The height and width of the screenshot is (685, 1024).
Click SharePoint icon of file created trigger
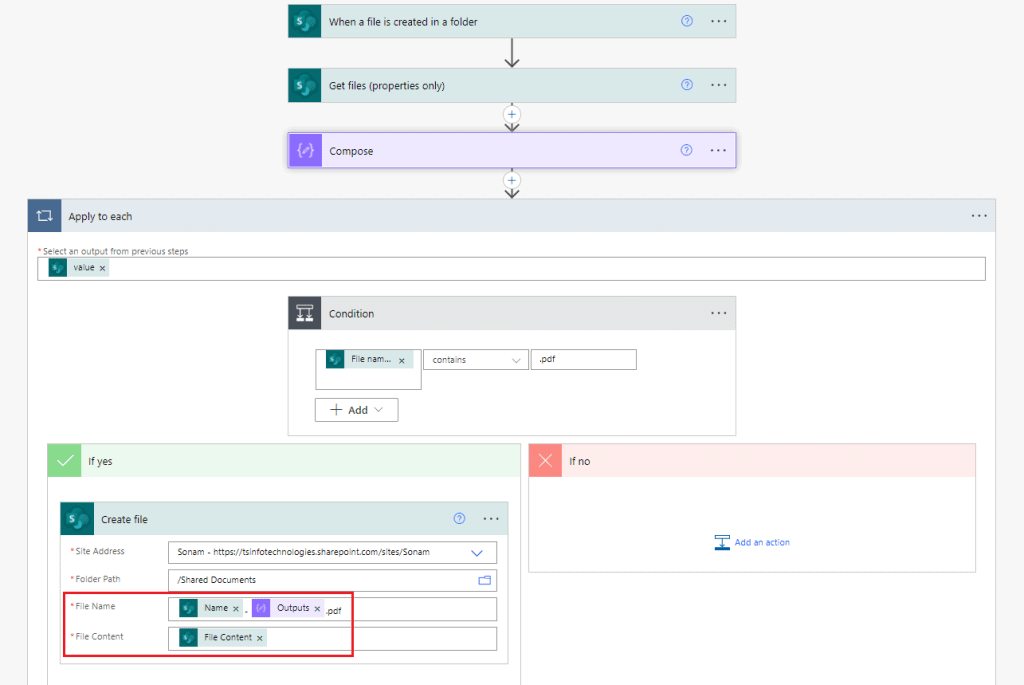(x=304, y=21)
